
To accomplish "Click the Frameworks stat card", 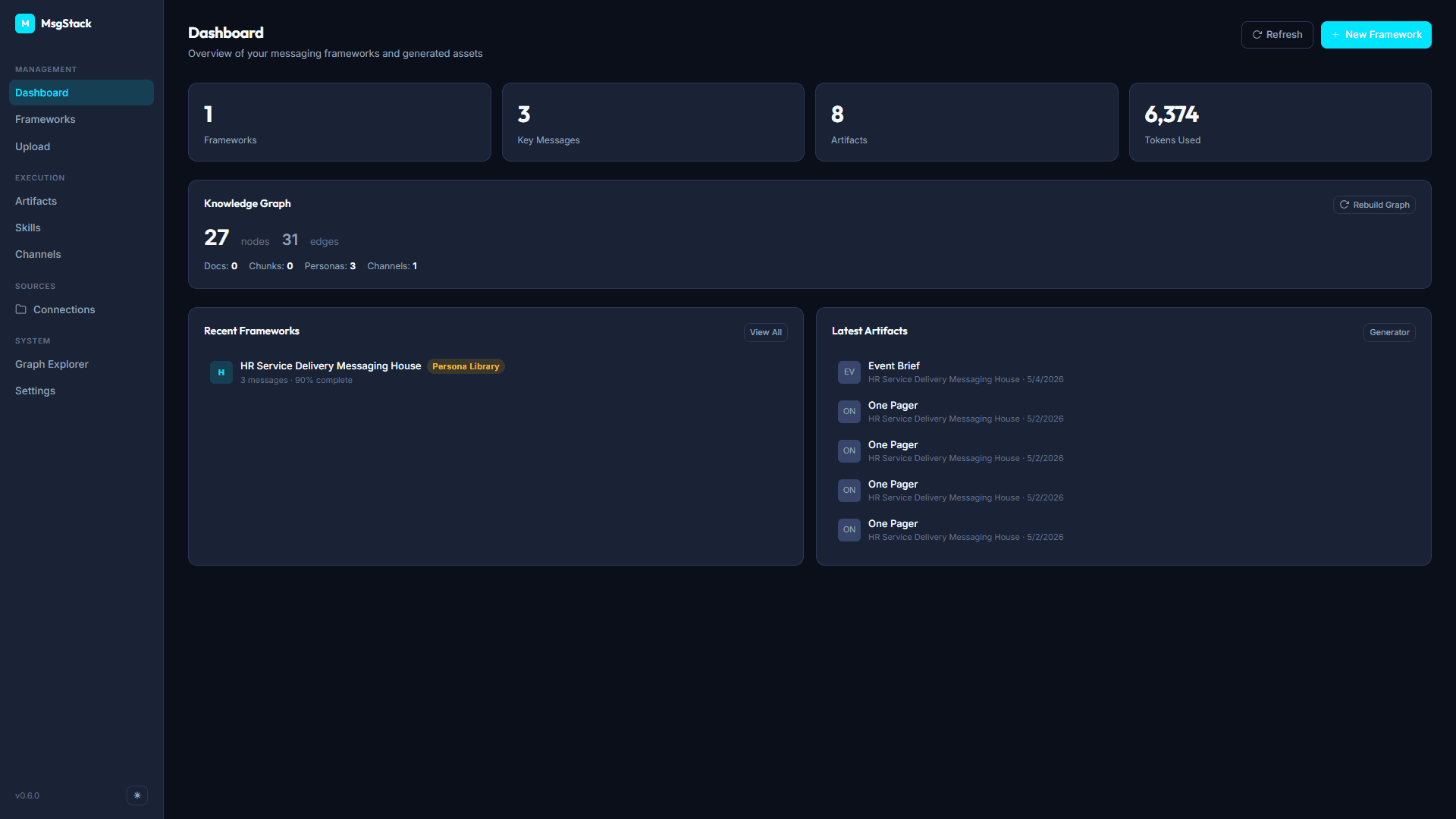I will 340,122.
